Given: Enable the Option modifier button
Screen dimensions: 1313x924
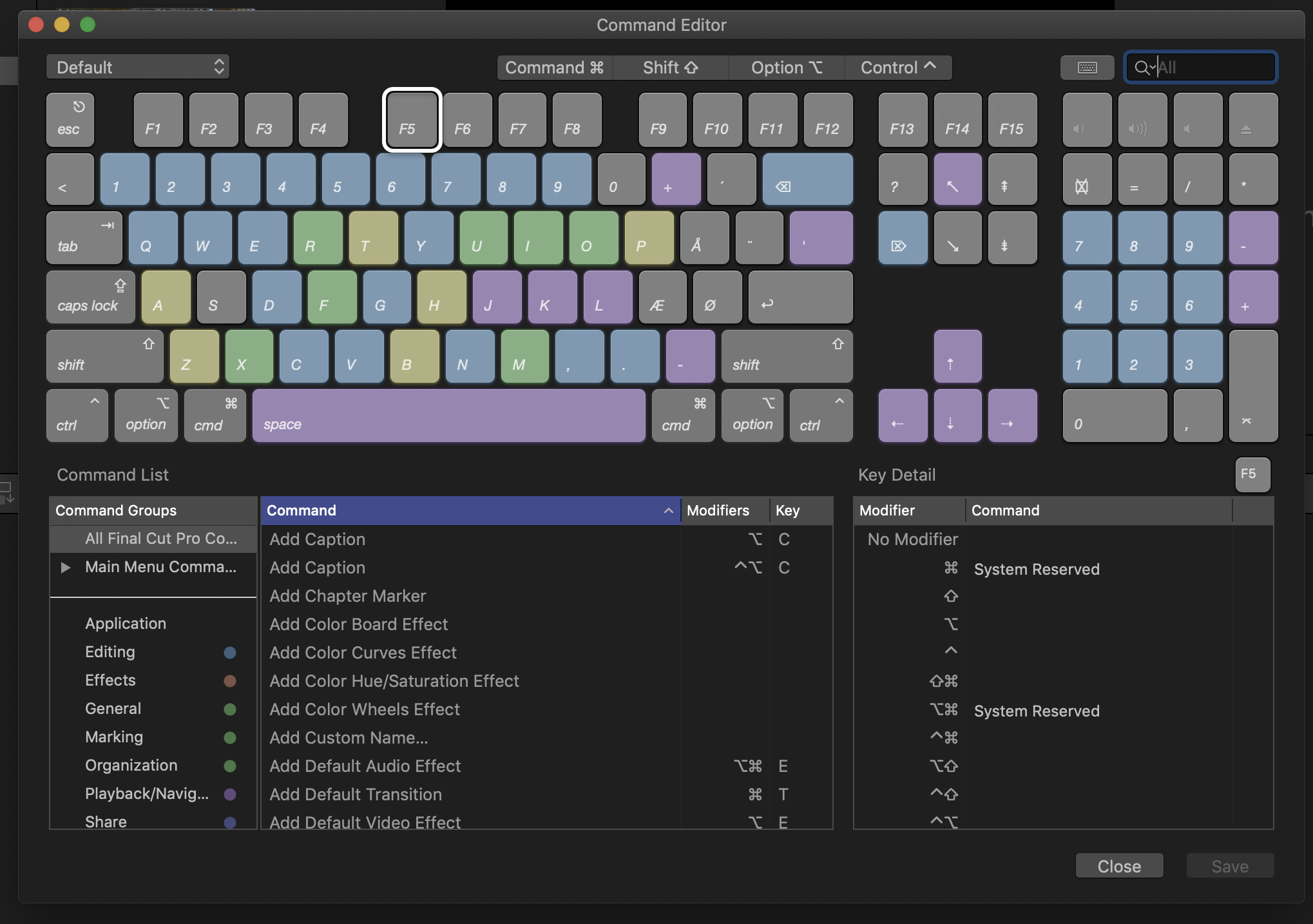Looking at the screenshot, I should pos(786,68).
